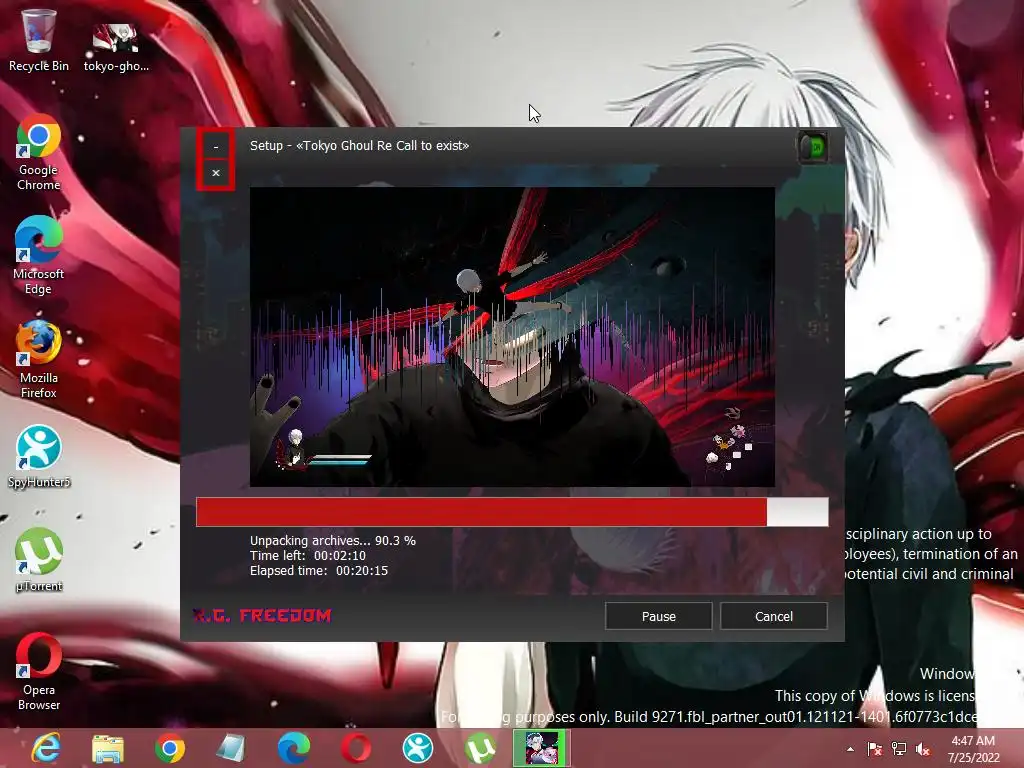Cancel the Tokyo Ghoul installation

coord(774,616)
